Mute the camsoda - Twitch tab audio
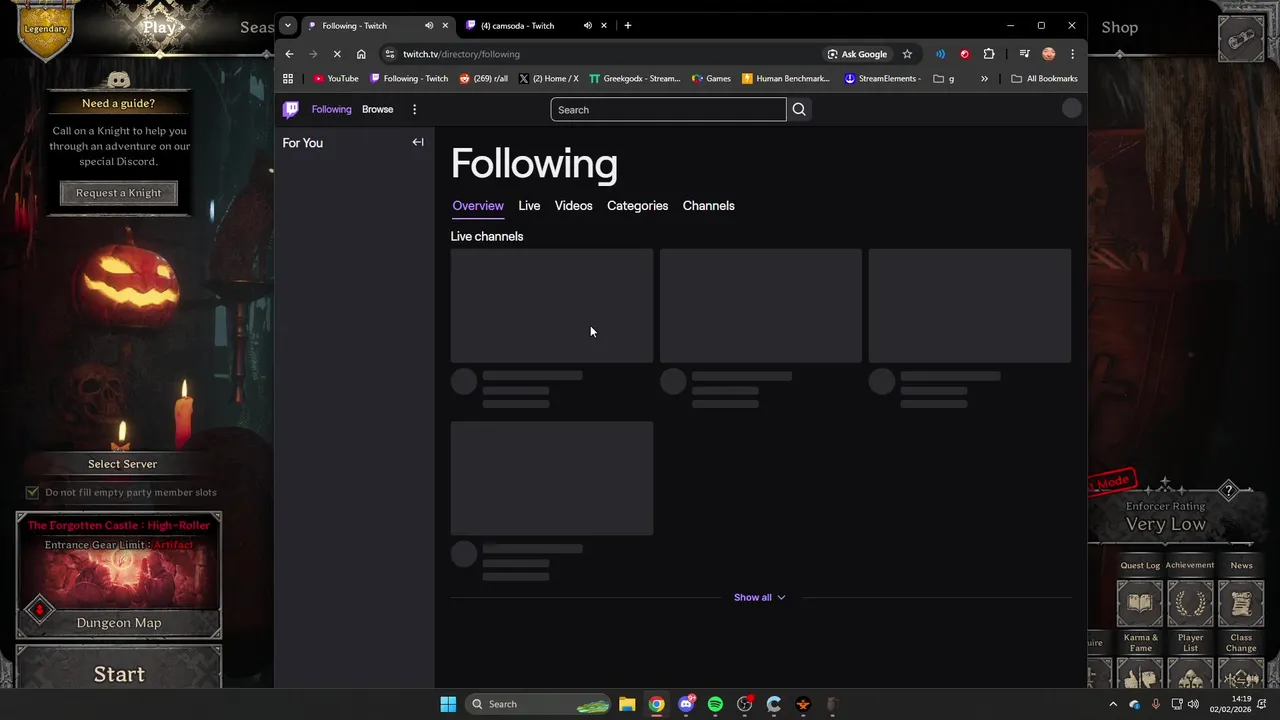This screenshot has height=720, width=1280. click(x=588, y=26)
